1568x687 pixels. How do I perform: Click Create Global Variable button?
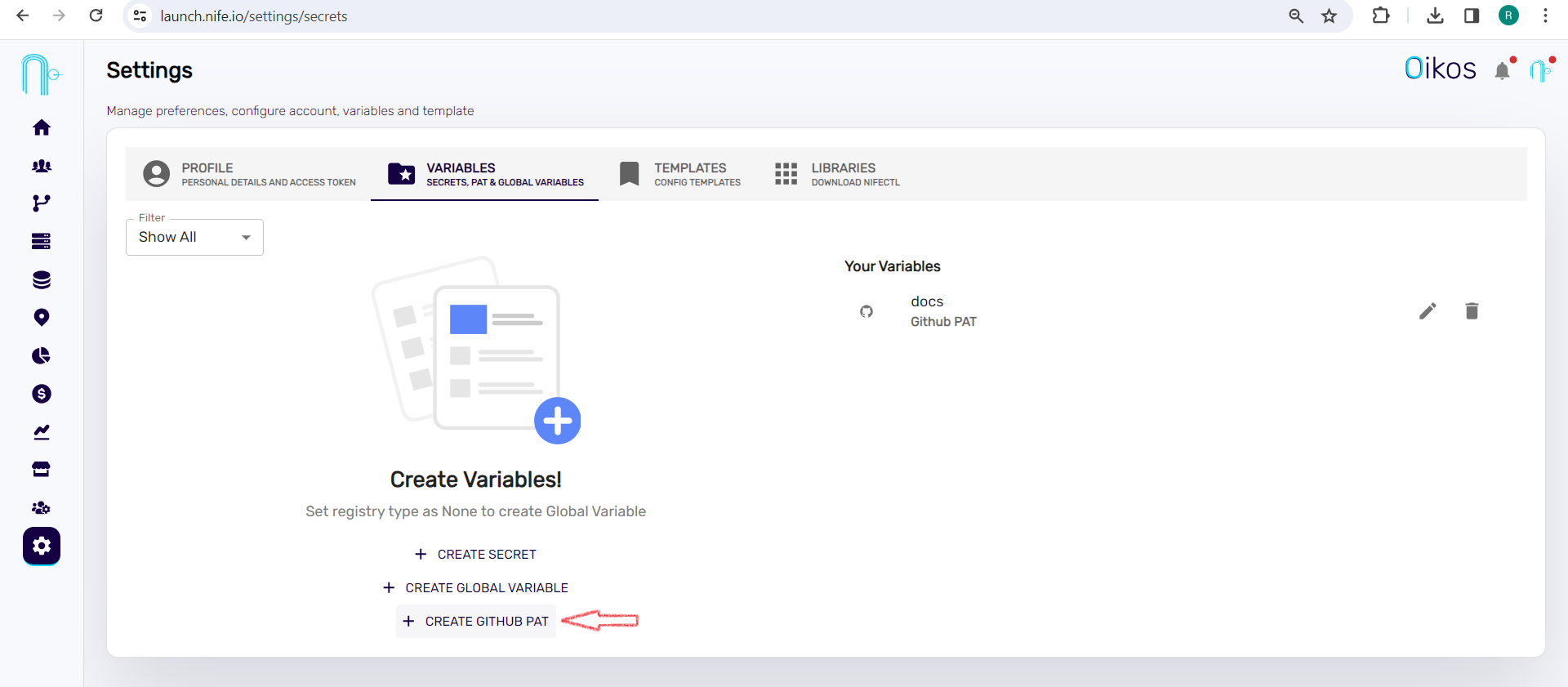[475, 588]
